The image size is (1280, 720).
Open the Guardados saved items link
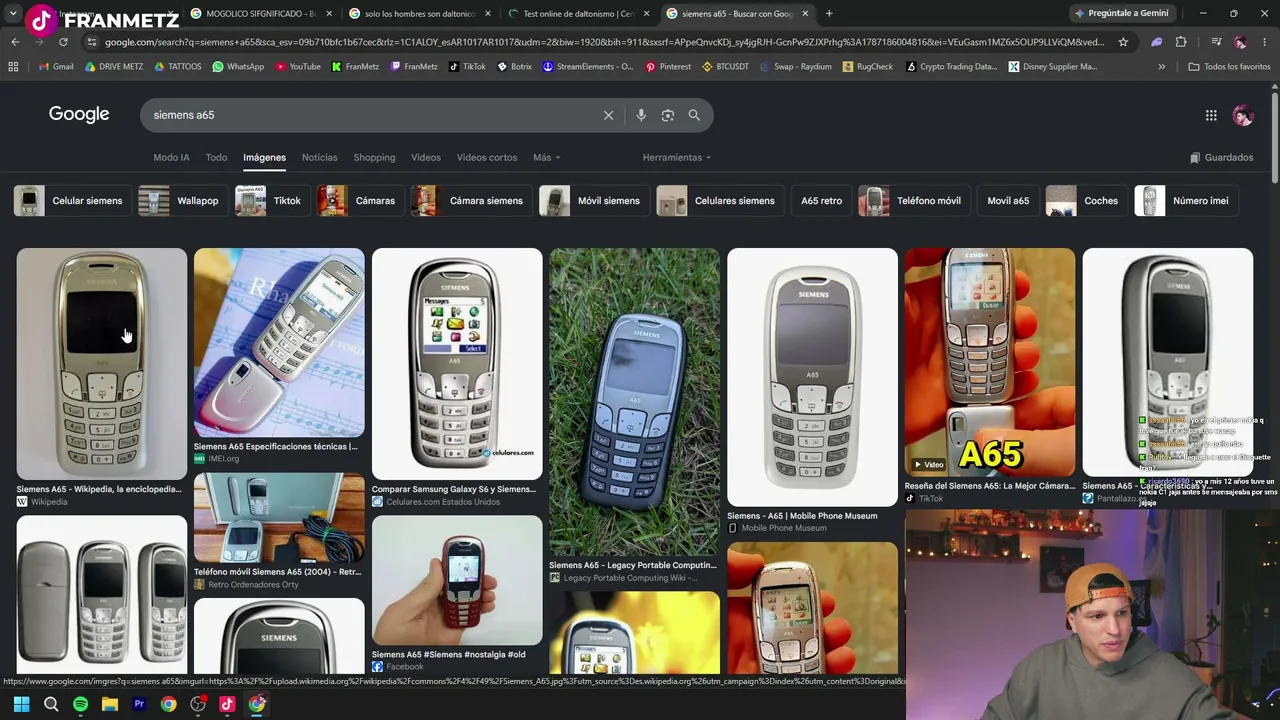pyautogui.click(x=1221, y=157)
